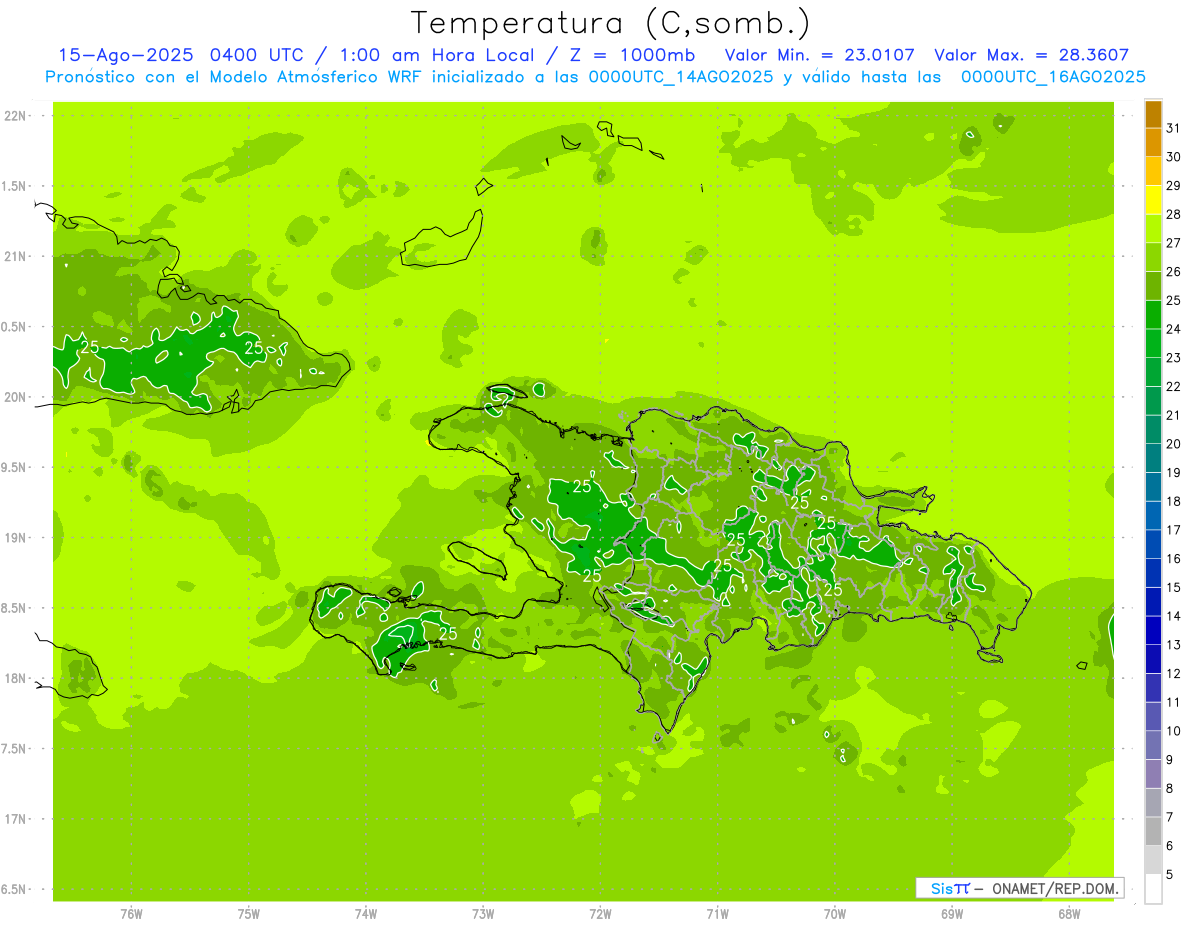The height and width of the screenshot is (927, 1200).
Task: Click the colorbar value label "27"
Action: [1174, 242]
